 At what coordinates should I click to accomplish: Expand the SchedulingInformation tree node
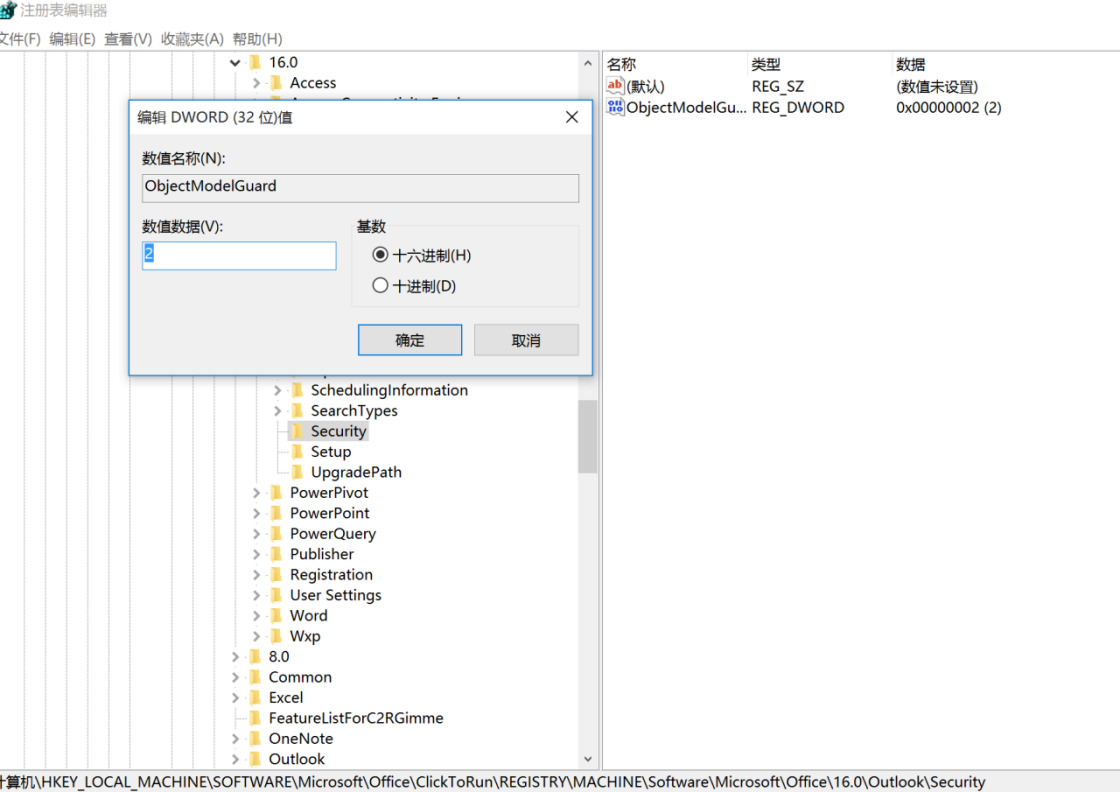(277, 390)
